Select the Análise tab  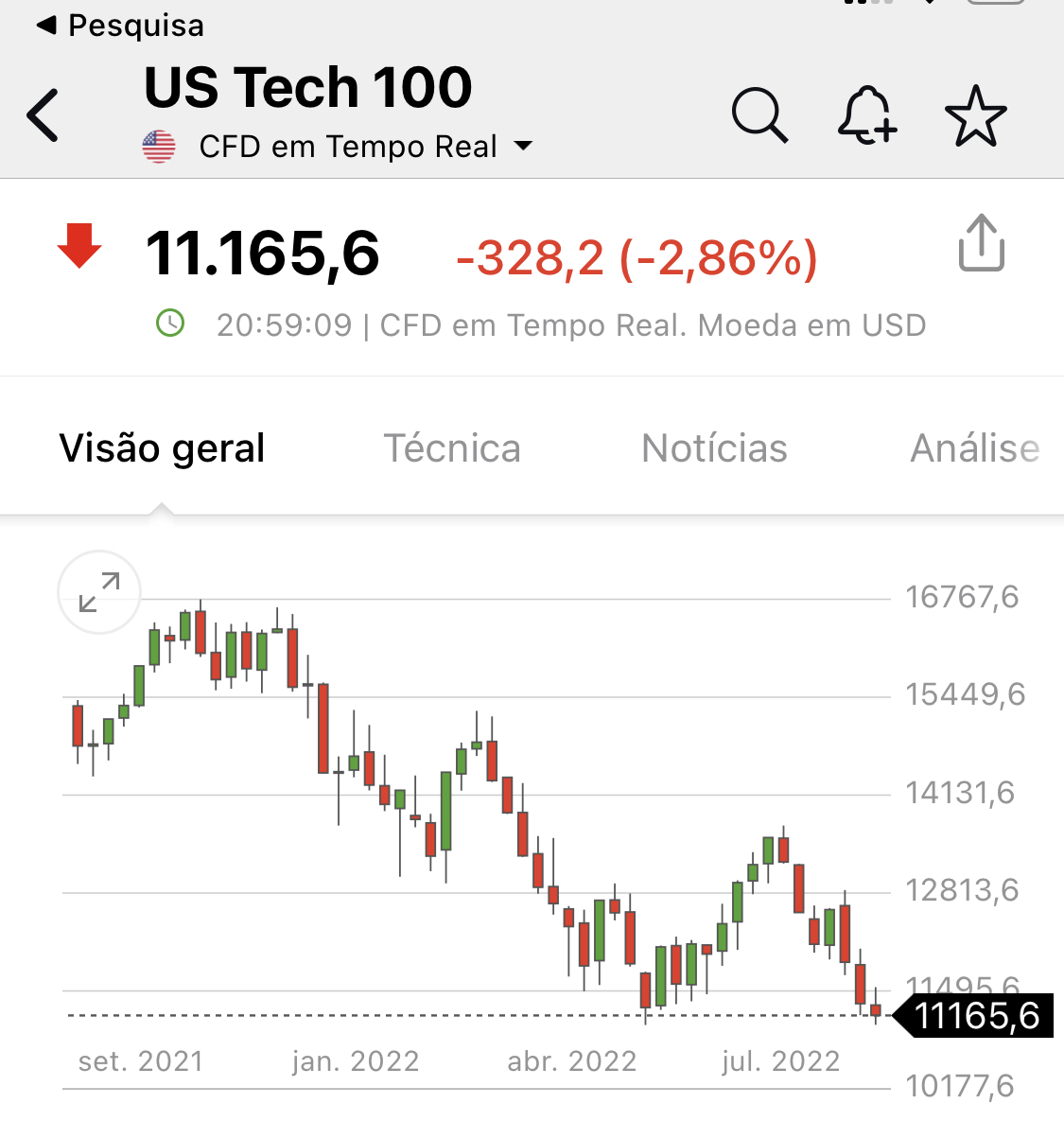(974, 448)
